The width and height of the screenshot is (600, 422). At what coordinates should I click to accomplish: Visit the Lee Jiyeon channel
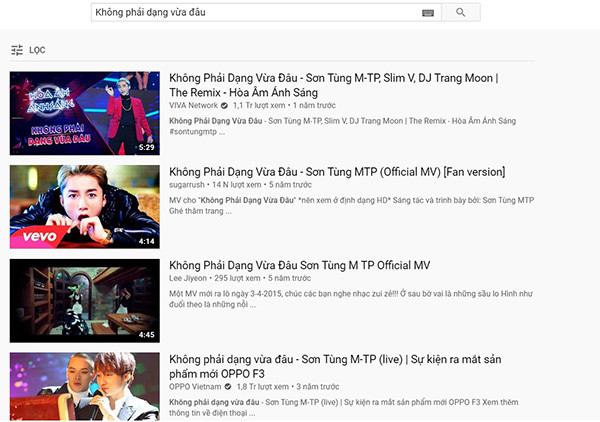189,279
